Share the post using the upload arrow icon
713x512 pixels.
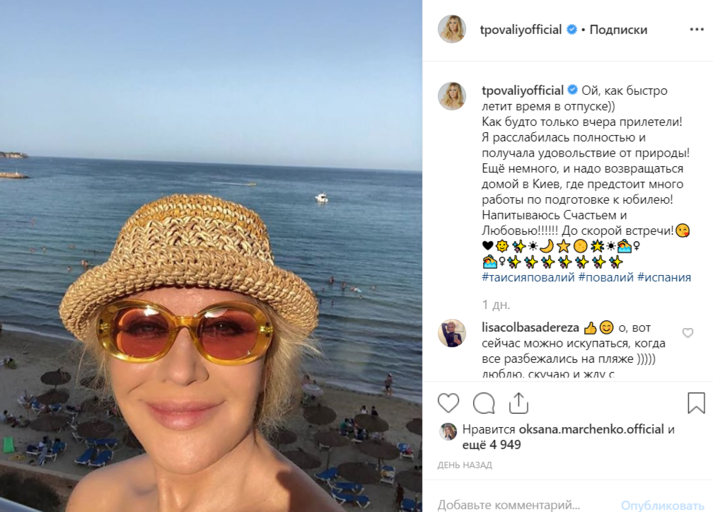[520, 403]
